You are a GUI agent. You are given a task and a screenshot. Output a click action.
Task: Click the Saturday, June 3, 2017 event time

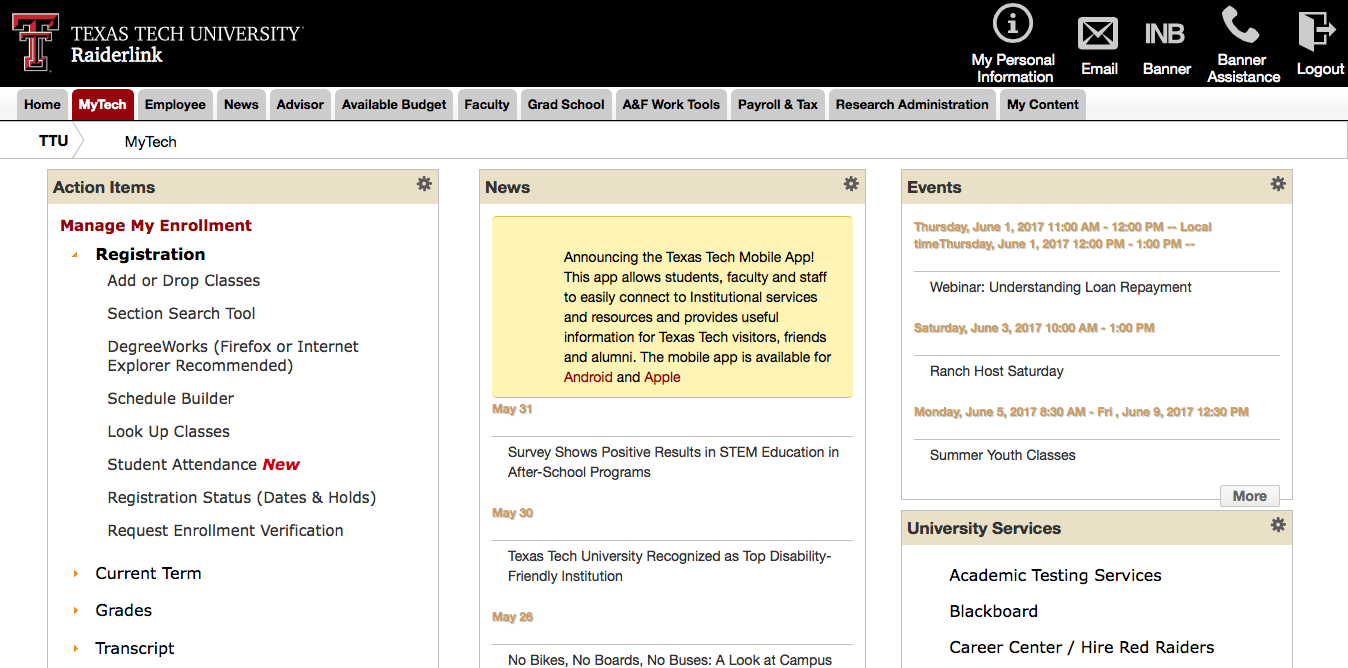click(1034, 328)
